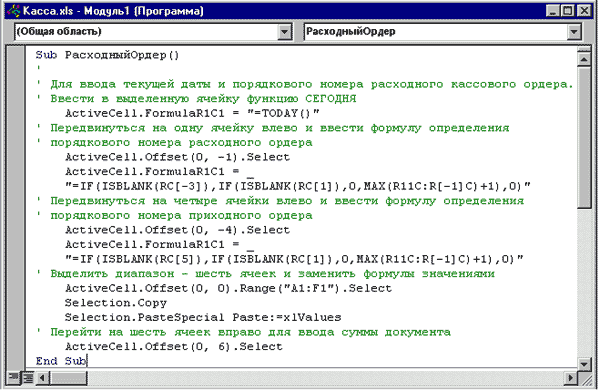The image size is (600, 391).
Task: Expand the РасходныйОрдер procedure dropdown arrow
Action: (x=574, y=32)
